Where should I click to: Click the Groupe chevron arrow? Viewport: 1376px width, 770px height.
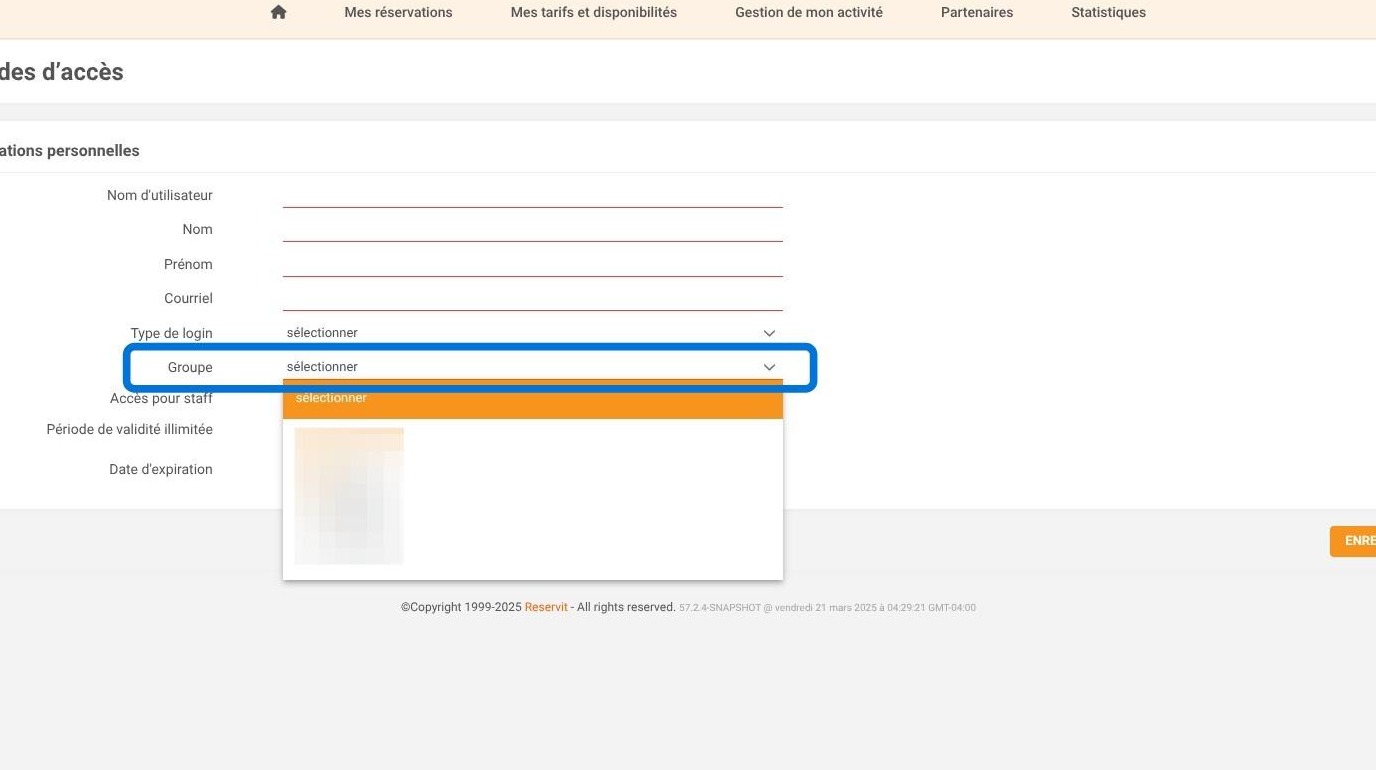click(769, 367)
